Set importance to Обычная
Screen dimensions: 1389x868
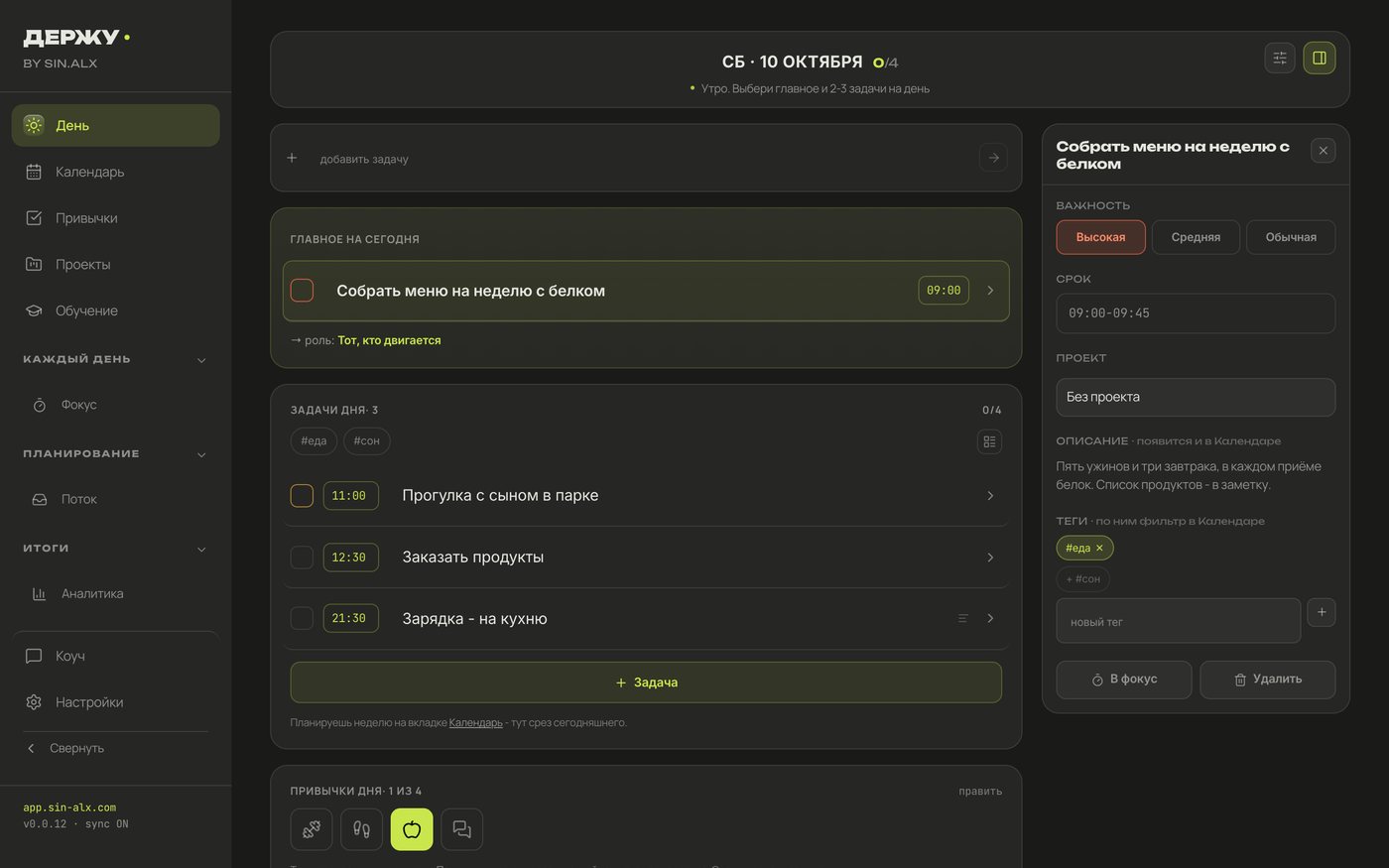(1291, 237)
